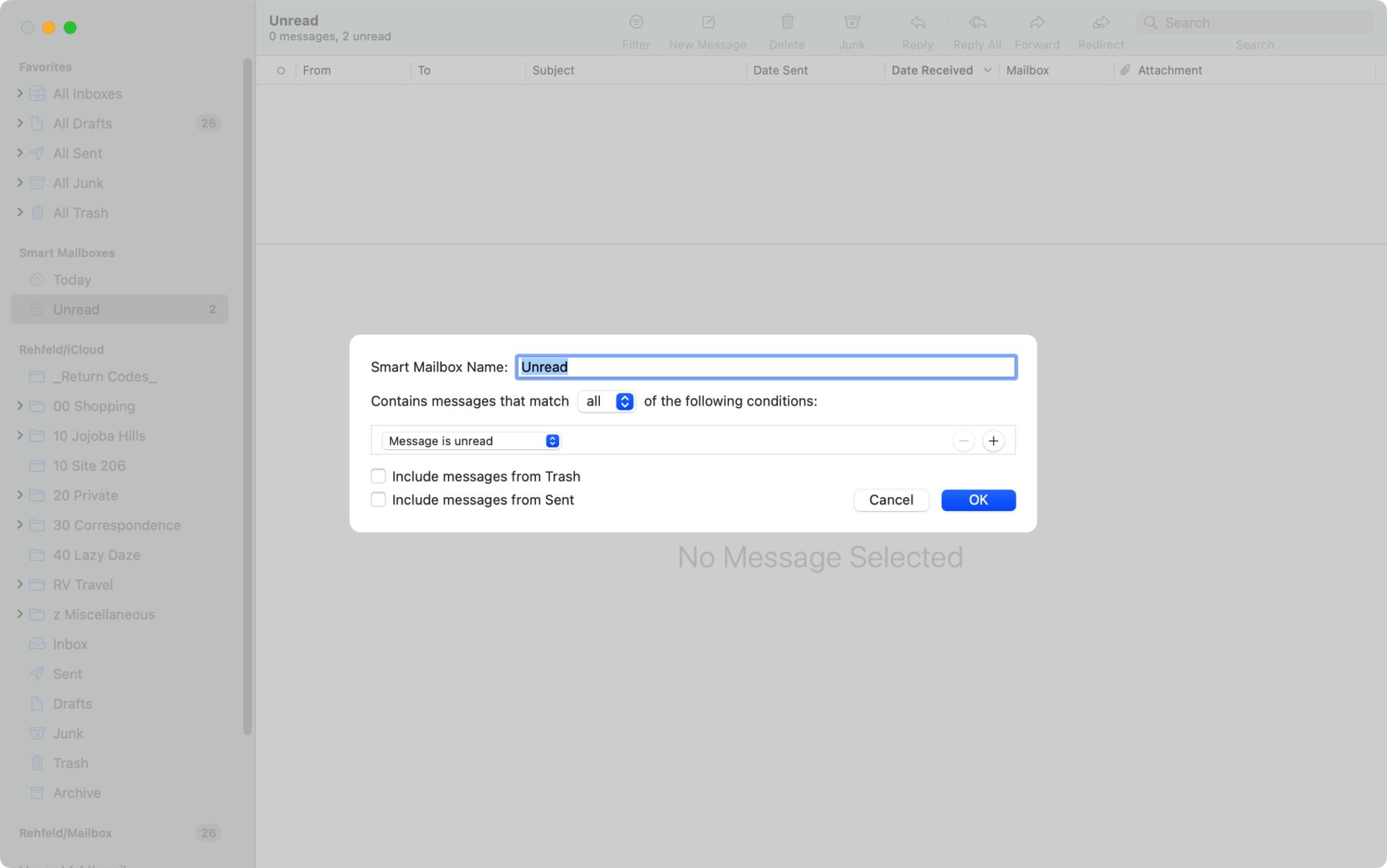
Task: Expand the 00 Shopping folder
Action: (20, 406)
